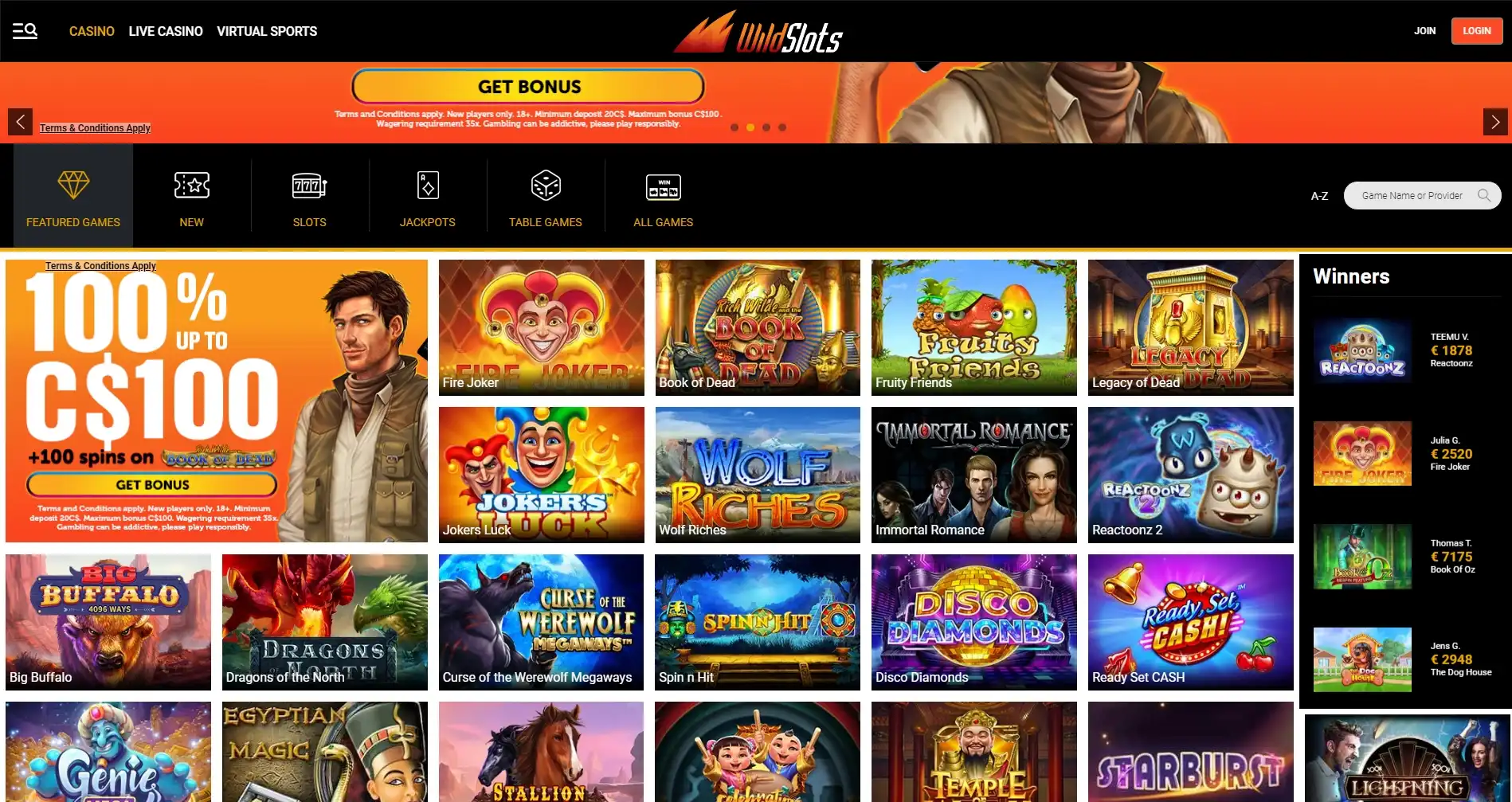Select the Slots 777 machine icon

click(x=309, y=185)
